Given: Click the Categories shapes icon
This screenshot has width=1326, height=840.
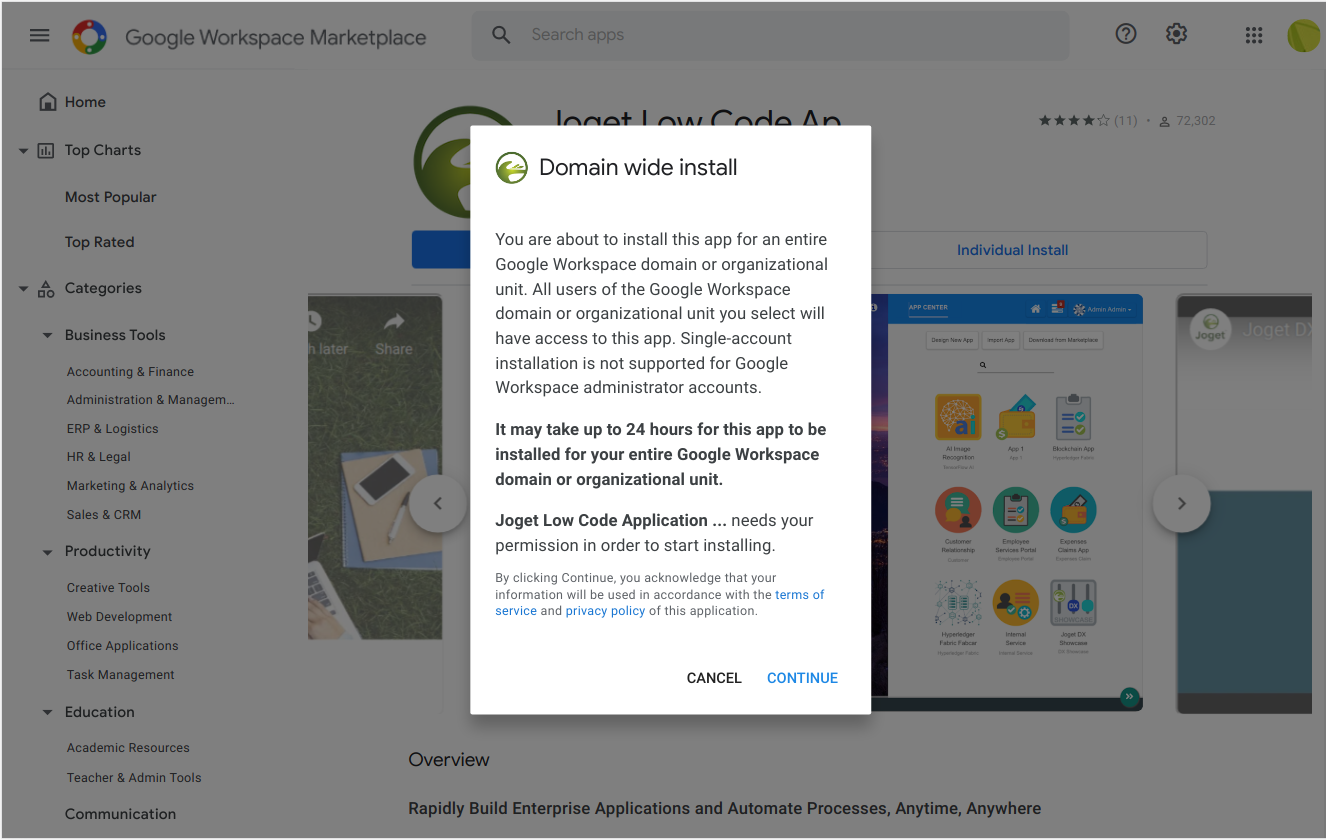Looking at the screenshot, I should tap(46, 289).
